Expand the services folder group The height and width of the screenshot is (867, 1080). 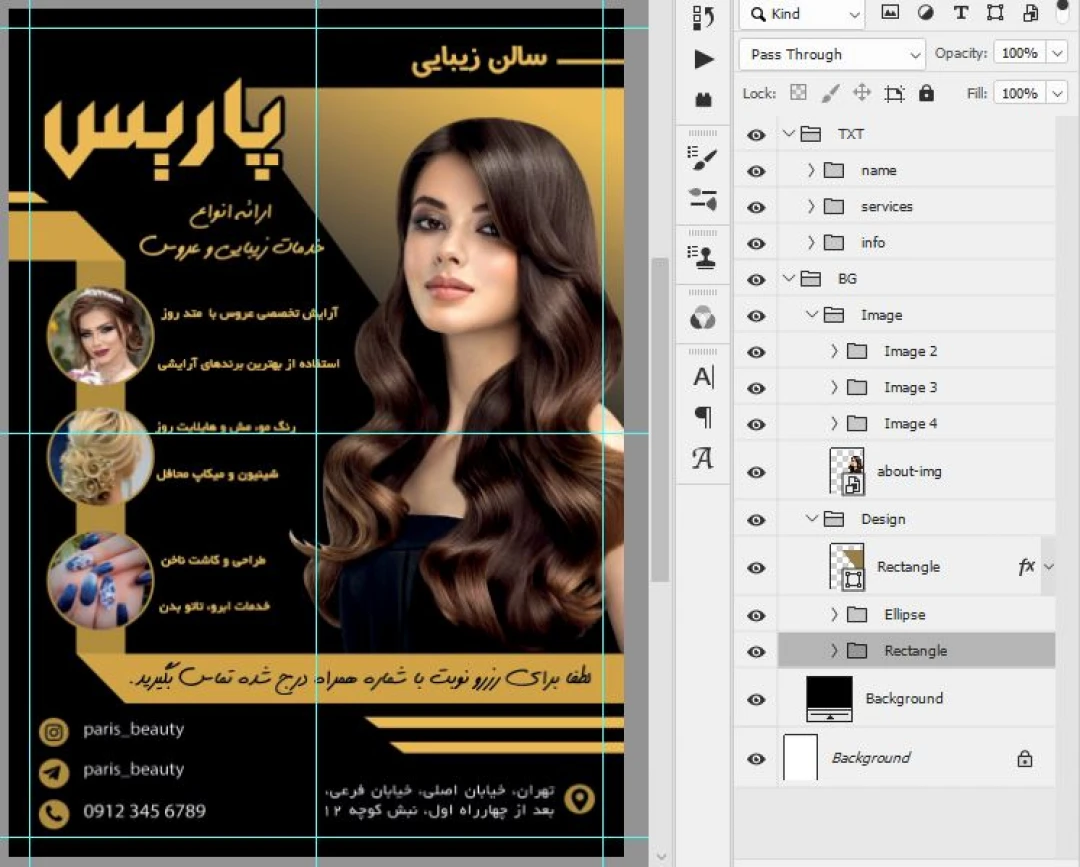click(x=812, y=207)
